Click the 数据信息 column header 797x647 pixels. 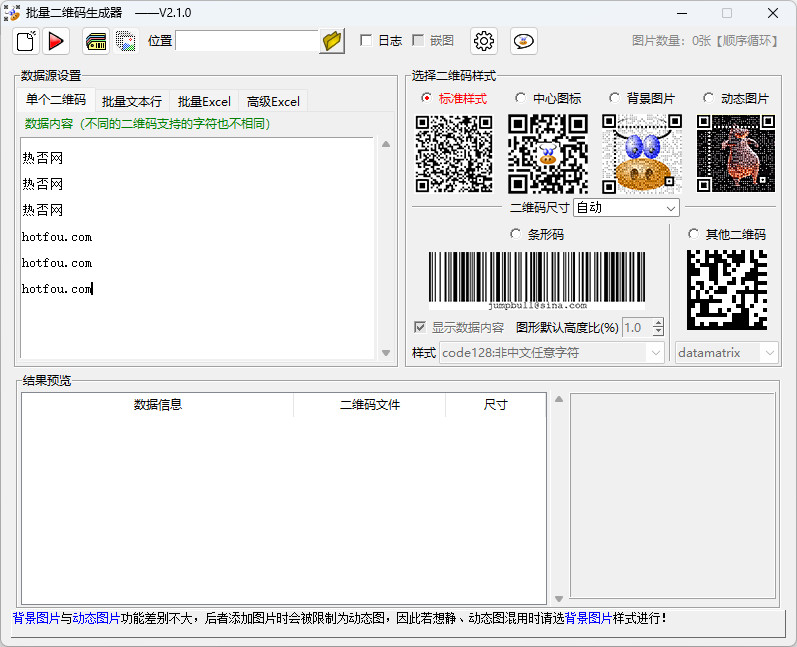click(158, 405)
